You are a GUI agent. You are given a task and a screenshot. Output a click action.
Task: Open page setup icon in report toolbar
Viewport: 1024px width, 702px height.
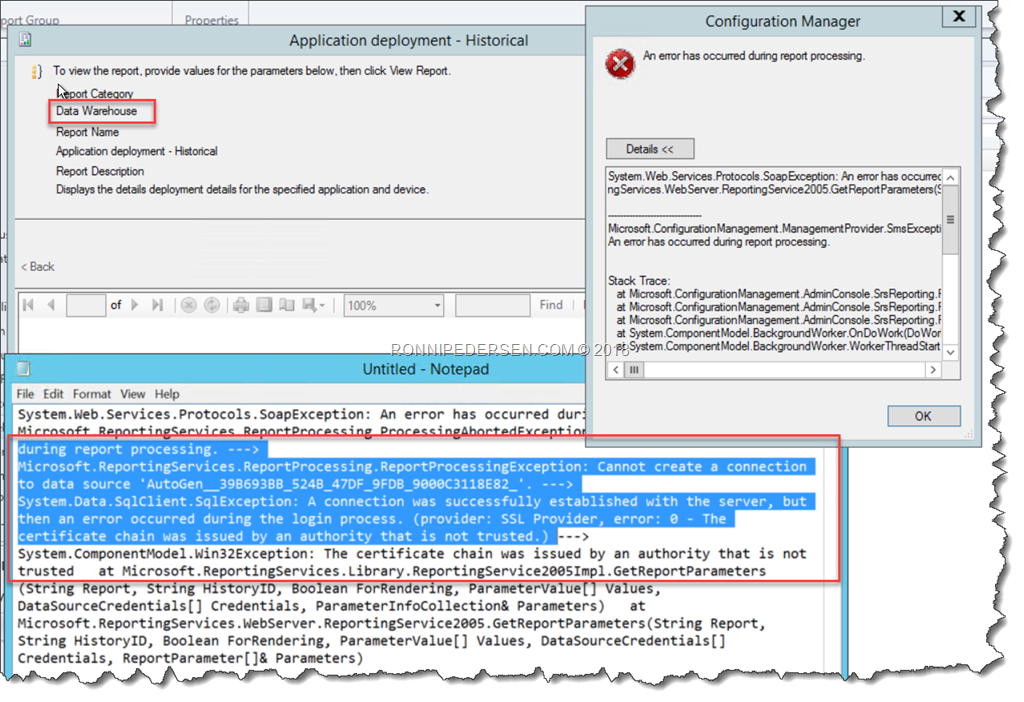tap(287, 305)
